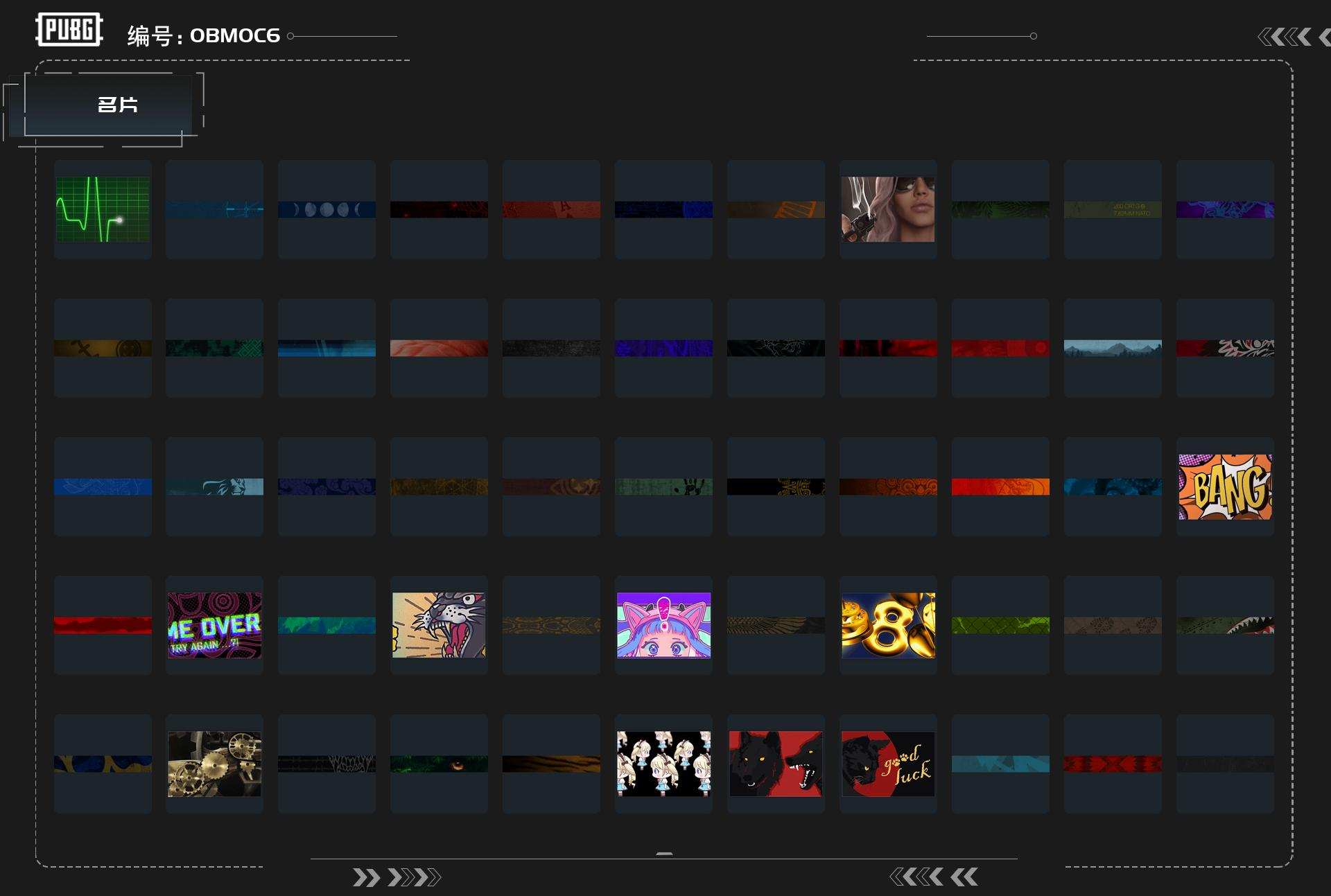Choose the golden 8 coins nameplate
This screenshot has height=896, width=1331.
(888, 625)
